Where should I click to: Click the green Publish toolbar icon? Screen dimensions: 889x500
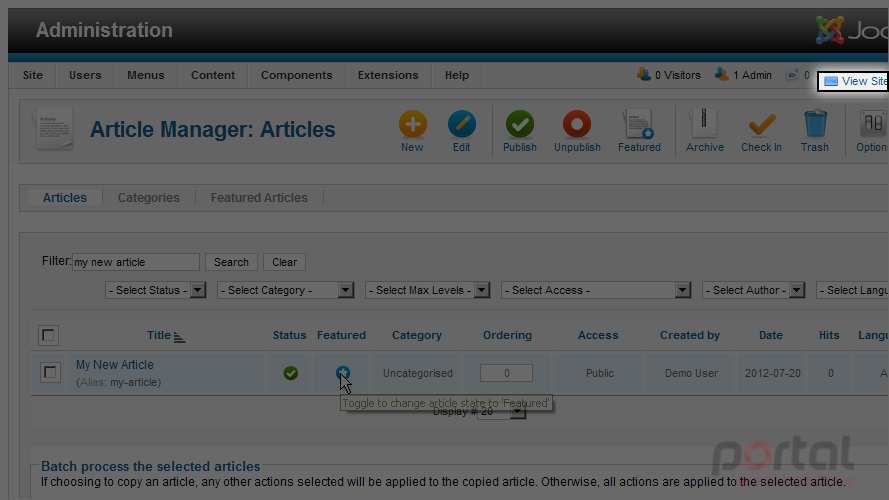pos(519,124)
